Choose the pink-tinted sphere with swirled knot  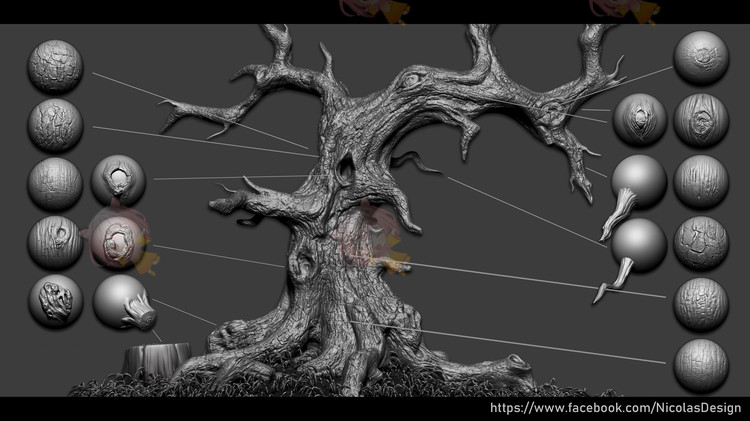coord(117,241)
